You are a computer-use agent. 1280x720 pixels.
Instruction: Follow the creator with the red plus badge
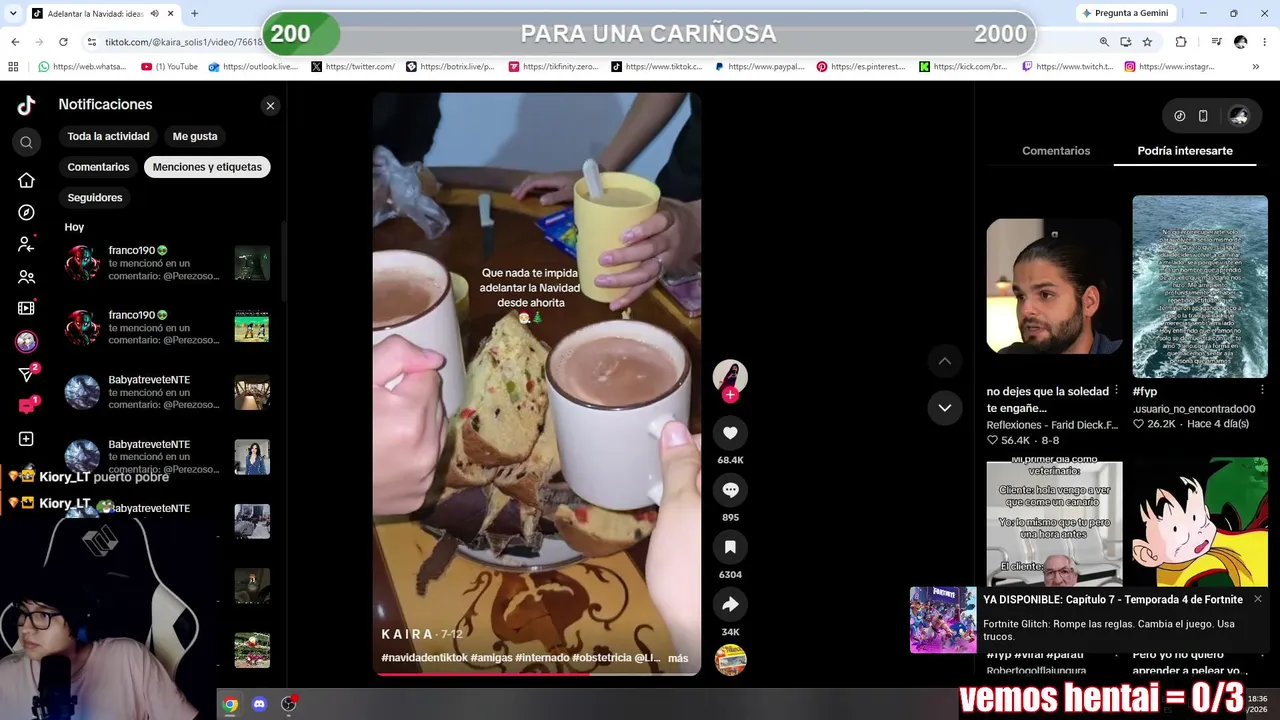click(x=730, y=395)
